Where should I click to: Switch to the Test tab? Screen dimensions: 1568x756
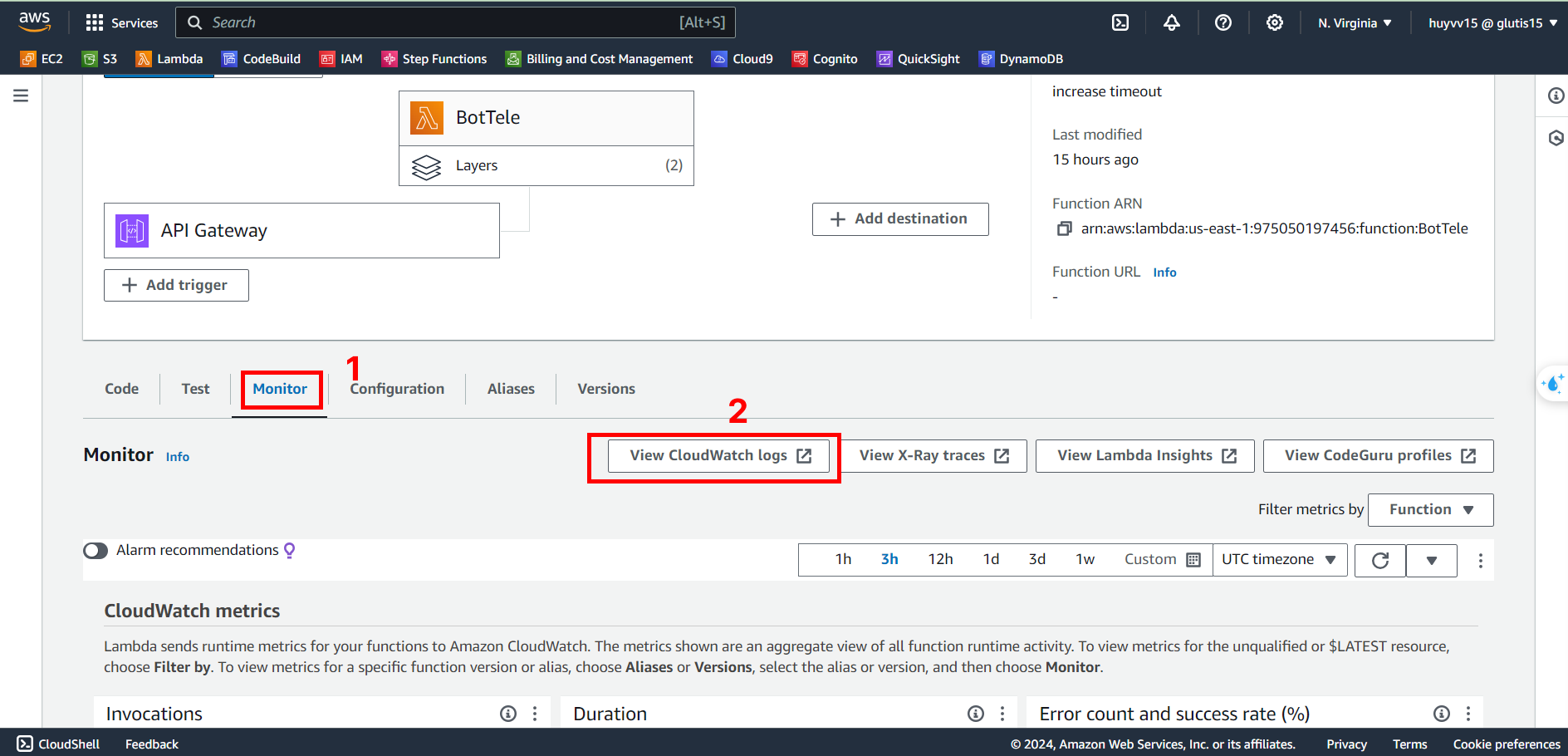point(196,389)
